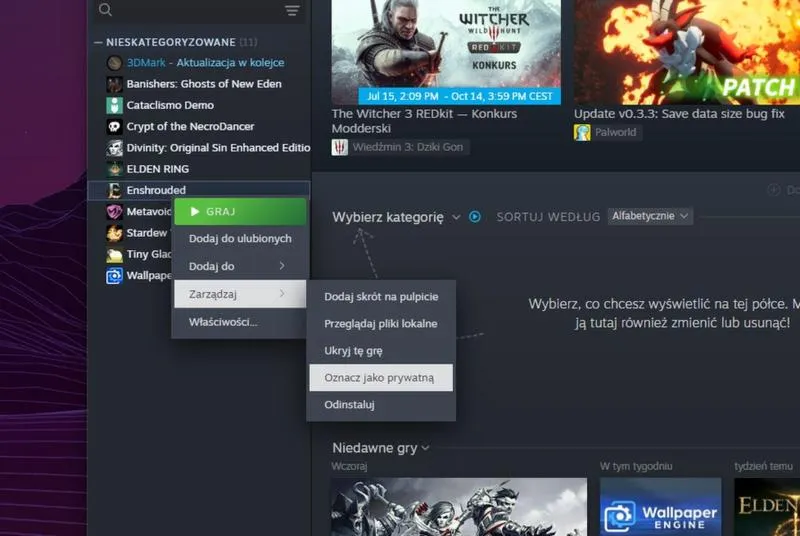Screen dimensions: 800x536
Task: Click the chevron arrow on Dodaj do
Action: coord(282,266)
